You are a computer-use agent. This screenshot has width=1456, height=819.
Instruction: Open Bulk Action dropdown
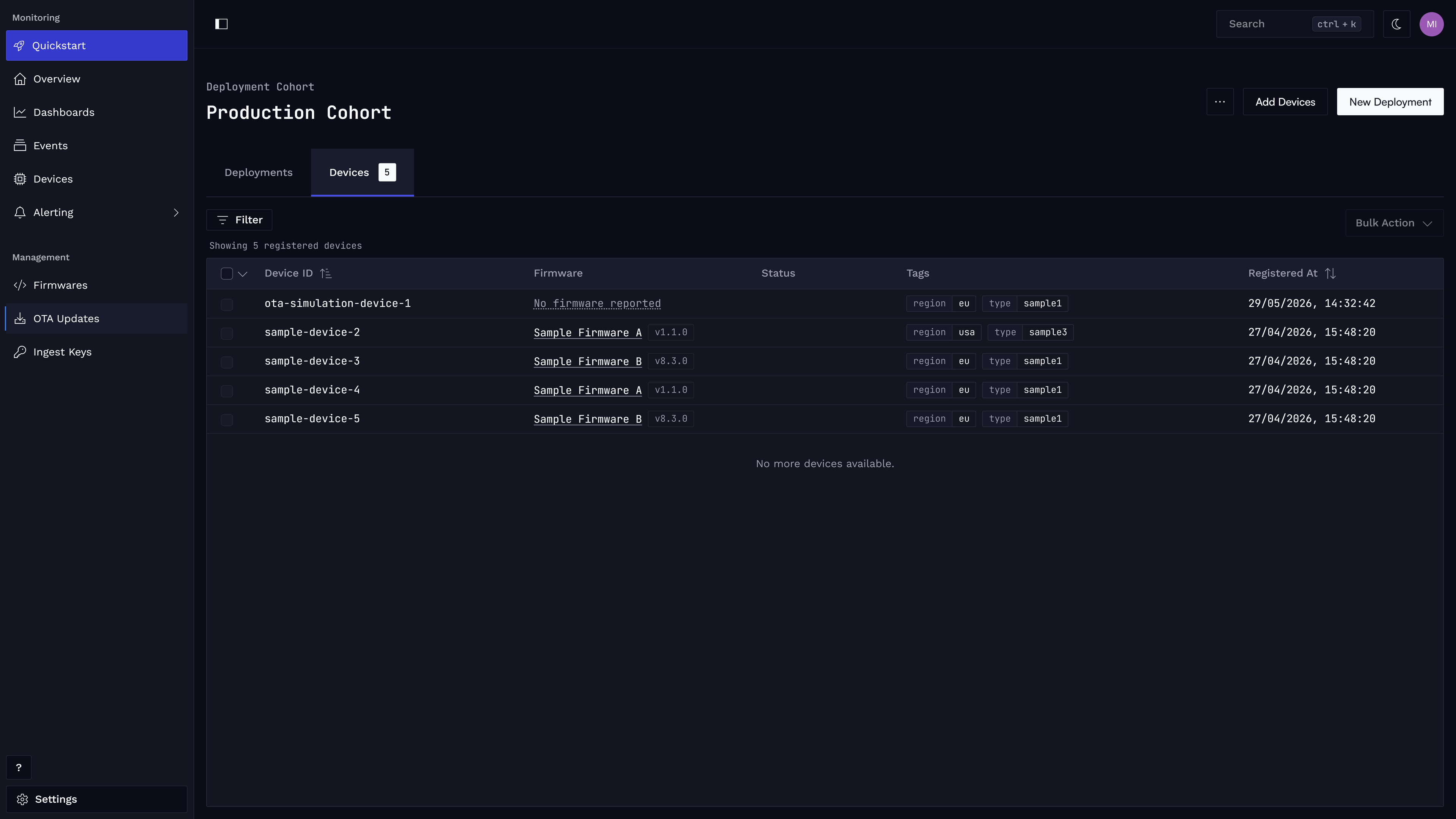(1394, 223)
